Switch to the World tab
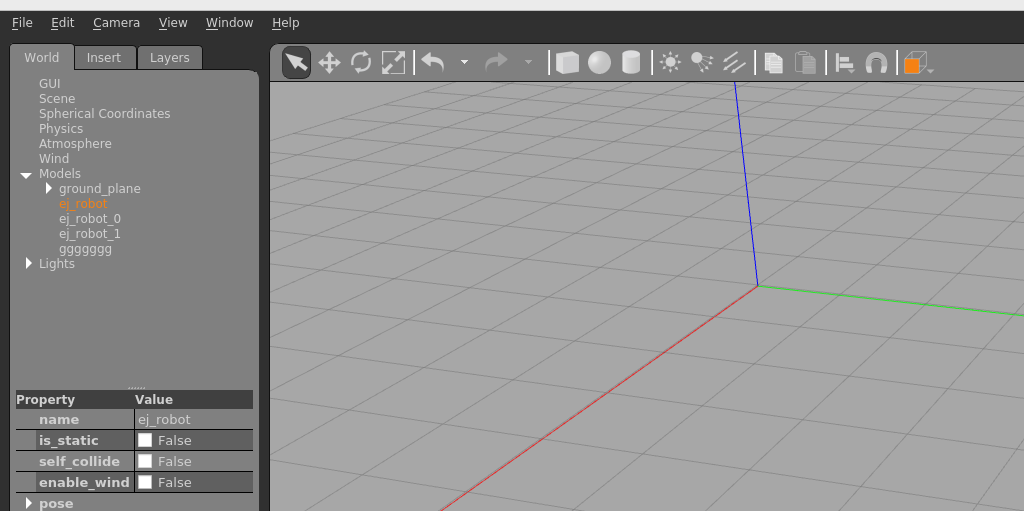This screenshot has width=1024, height=511. pyautogui.click(x=42, y=58)
